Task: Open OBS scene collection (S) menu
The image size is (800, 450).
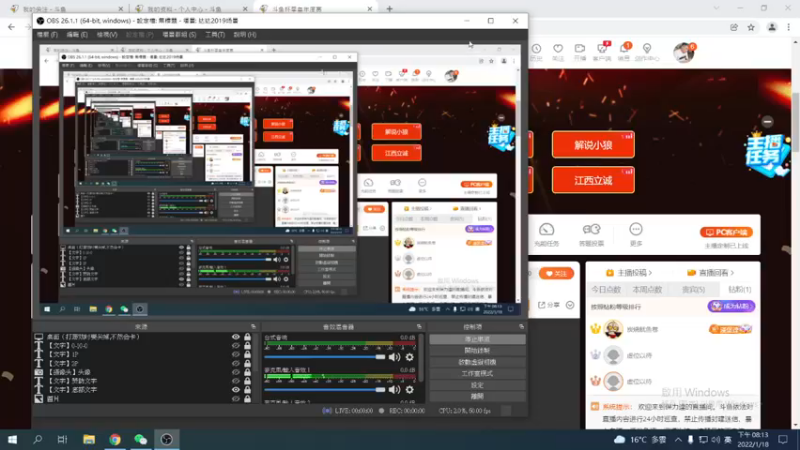Action: point(179,35)
